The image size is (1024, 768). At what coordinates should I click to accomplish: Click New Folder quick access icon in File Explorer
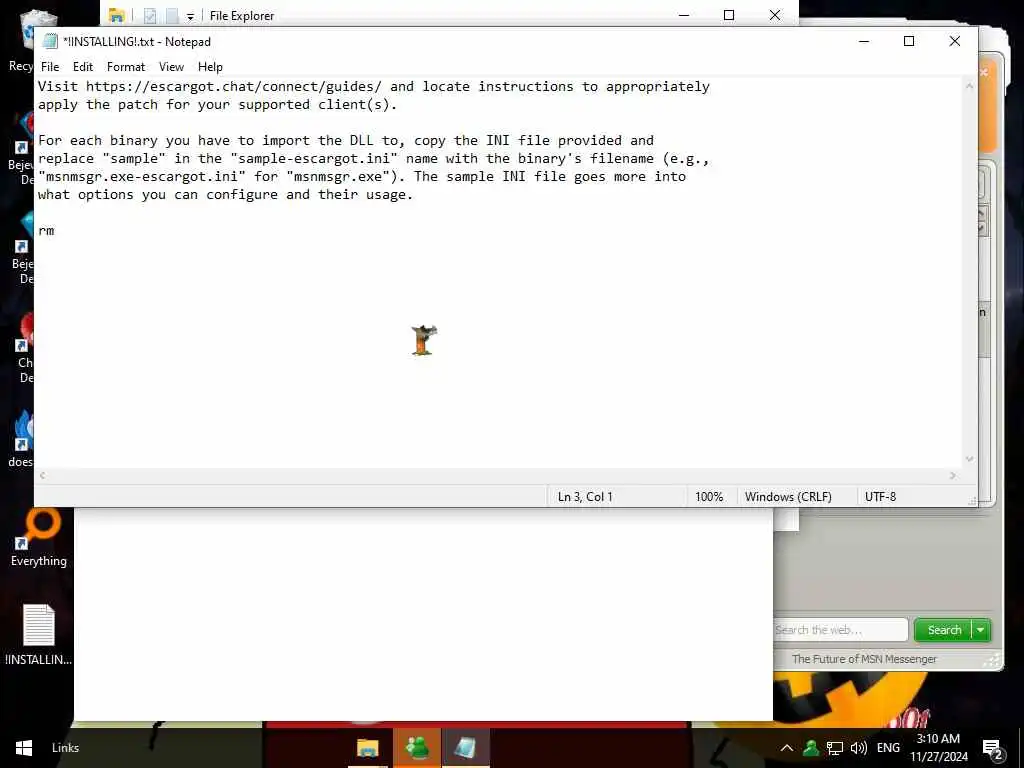click(x=172, y=15)
